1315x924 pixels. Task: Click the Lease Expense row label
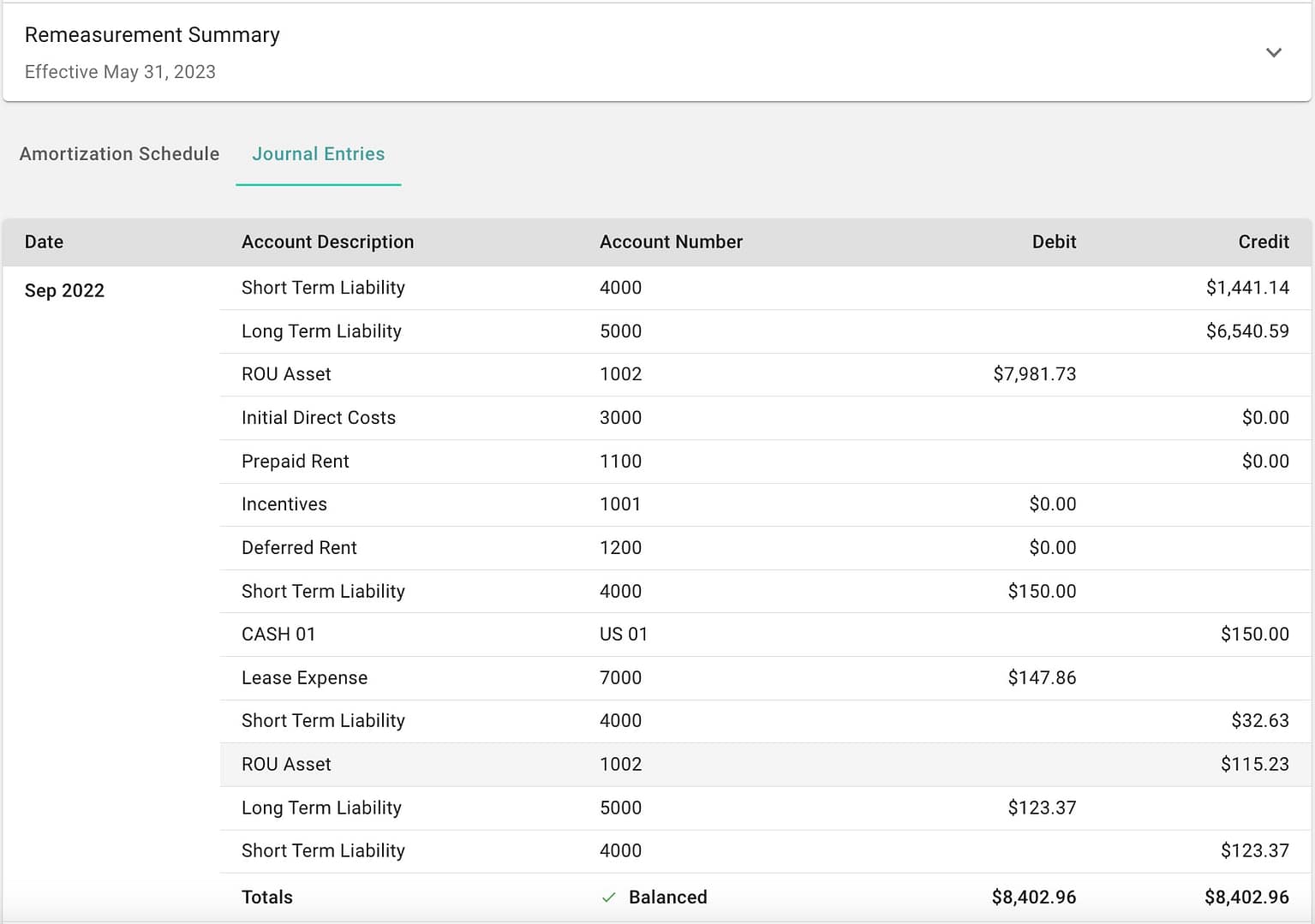pos(304,678)
